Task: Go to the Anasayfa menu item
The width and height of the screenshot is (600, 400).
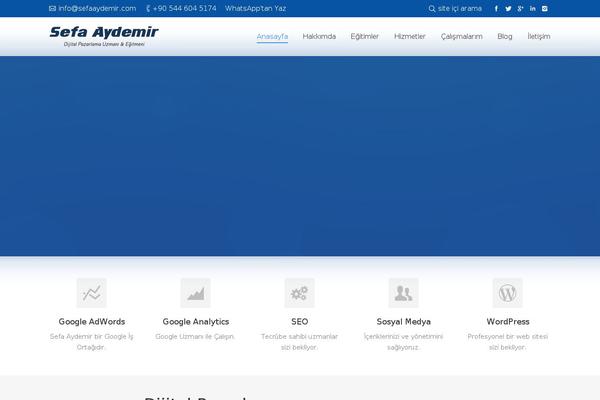Action: [272, 36]
